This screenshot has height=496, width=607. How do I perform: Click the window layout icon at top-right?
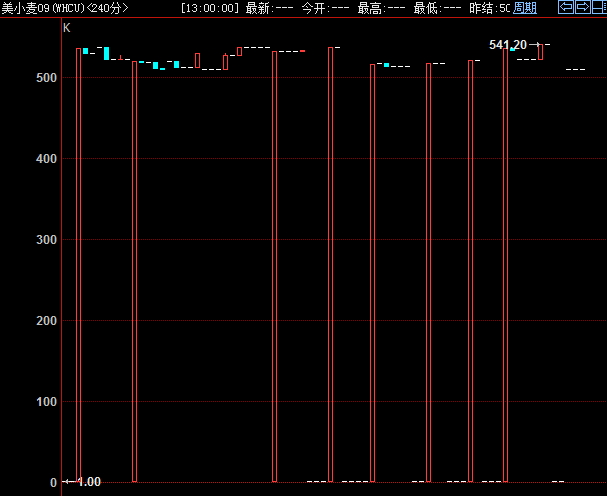point(597,7)
